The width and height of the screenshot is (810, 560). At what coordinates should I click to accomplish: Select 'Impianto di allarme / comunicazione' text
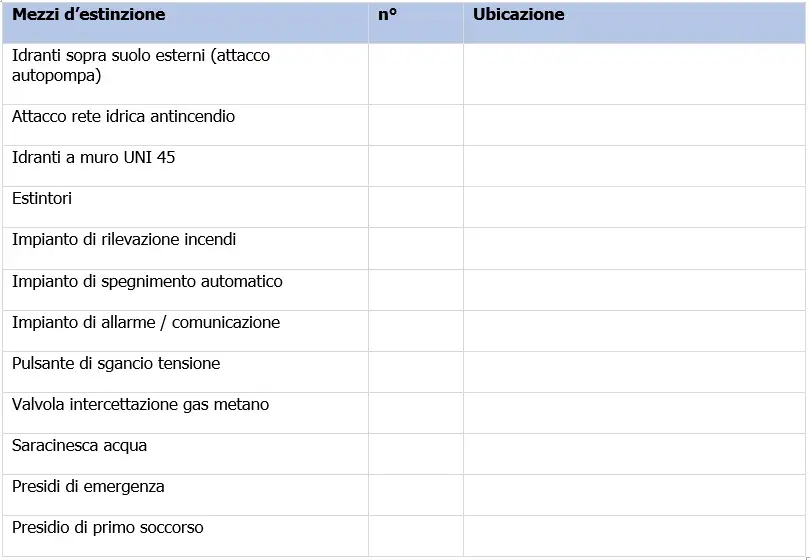146,323
